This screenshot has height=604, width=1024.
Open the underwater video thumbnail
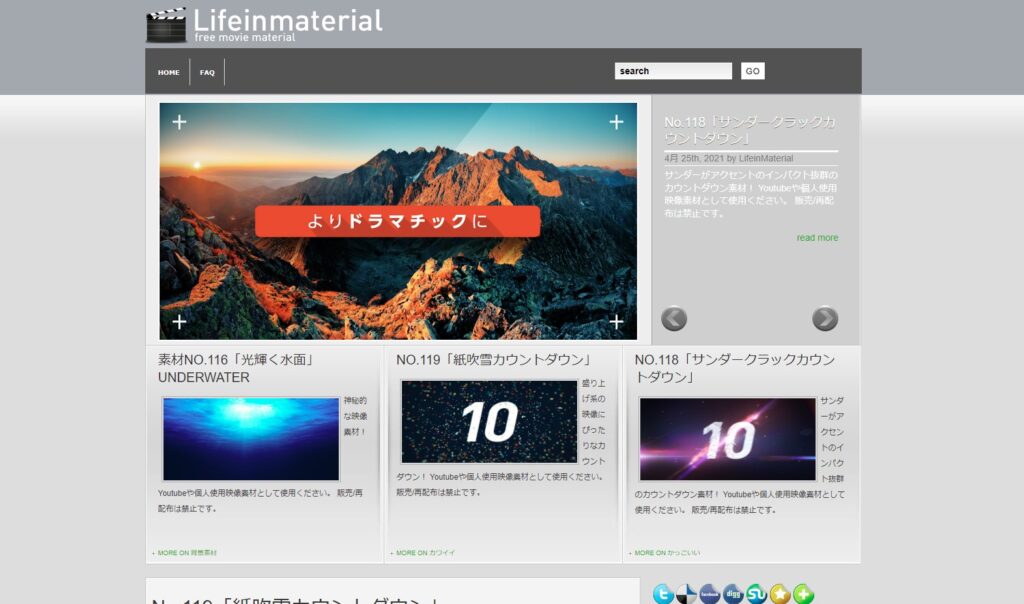pos(251,439)
